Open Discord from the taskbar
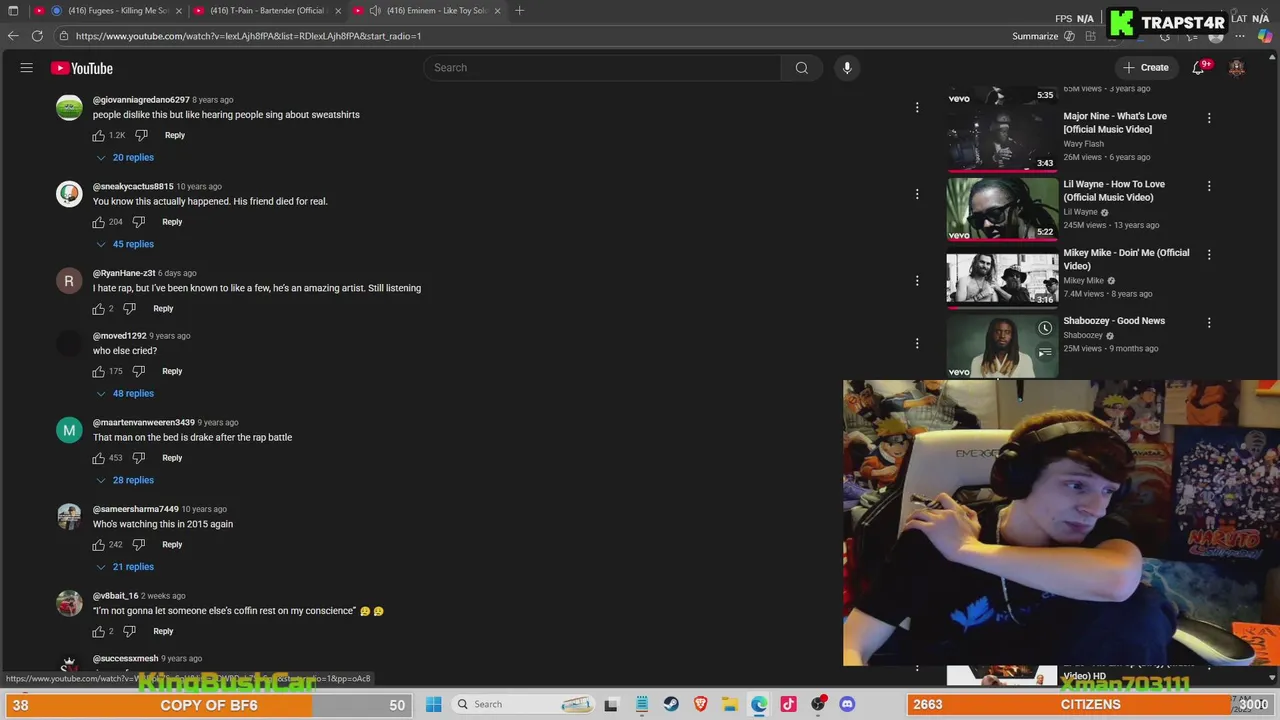This screenshot has width=1280, height=720. click(847, 704)
